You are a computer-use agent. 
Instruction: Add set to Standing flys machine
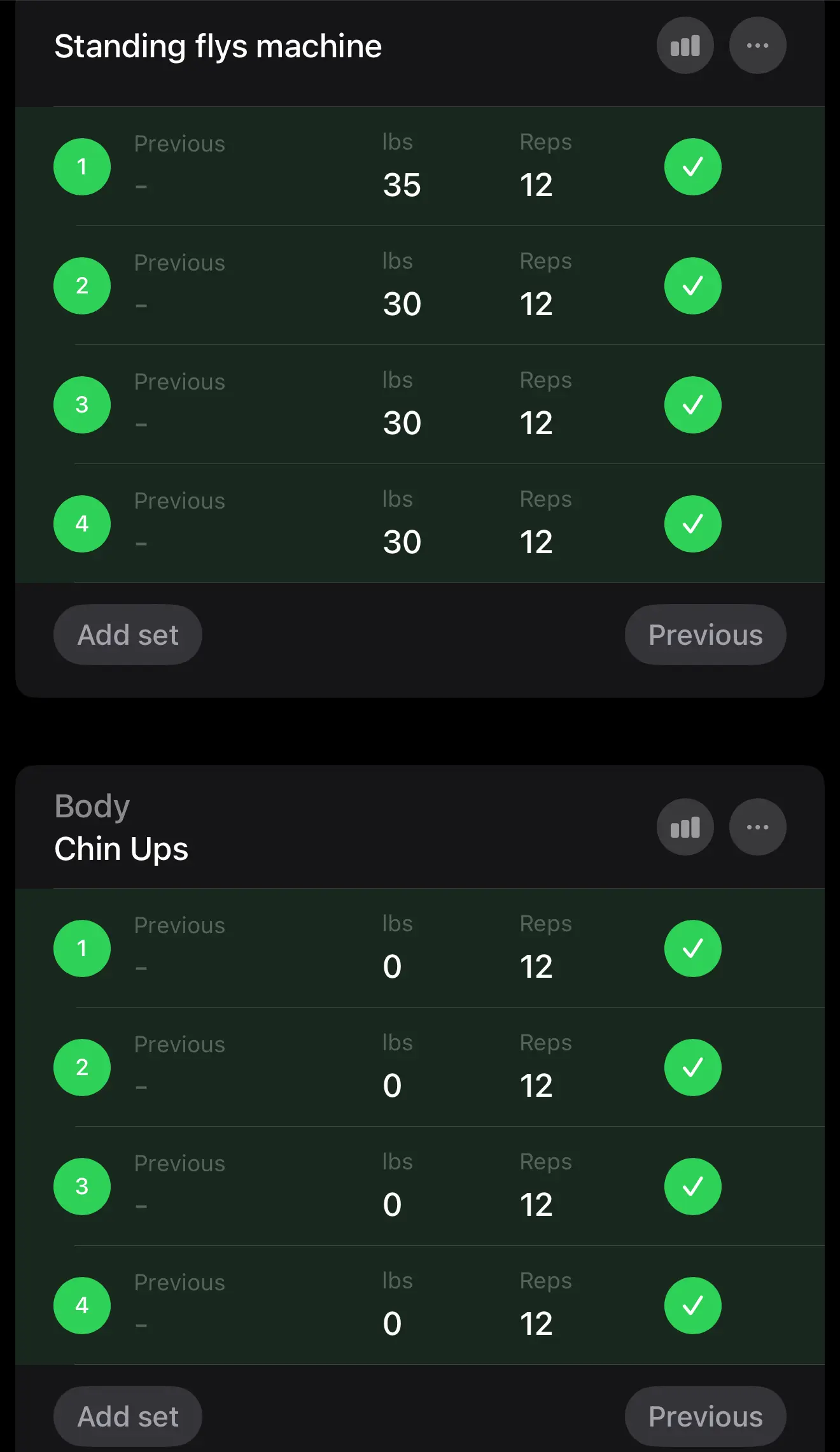click(128, 635)
